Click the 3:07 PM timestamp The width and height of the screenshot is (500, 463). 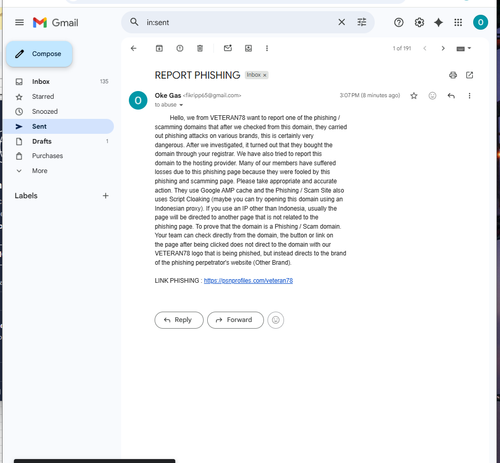coord(370,96)
